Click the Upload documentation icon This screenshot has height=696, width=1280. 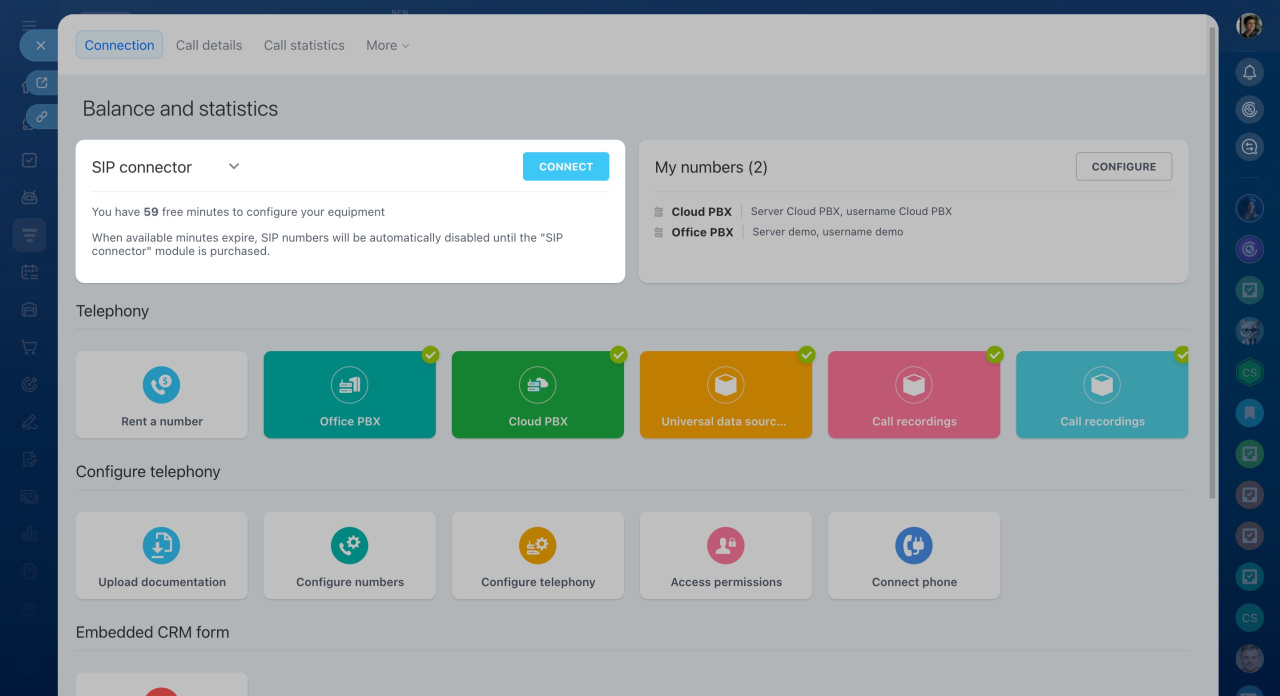pos(161,545)
